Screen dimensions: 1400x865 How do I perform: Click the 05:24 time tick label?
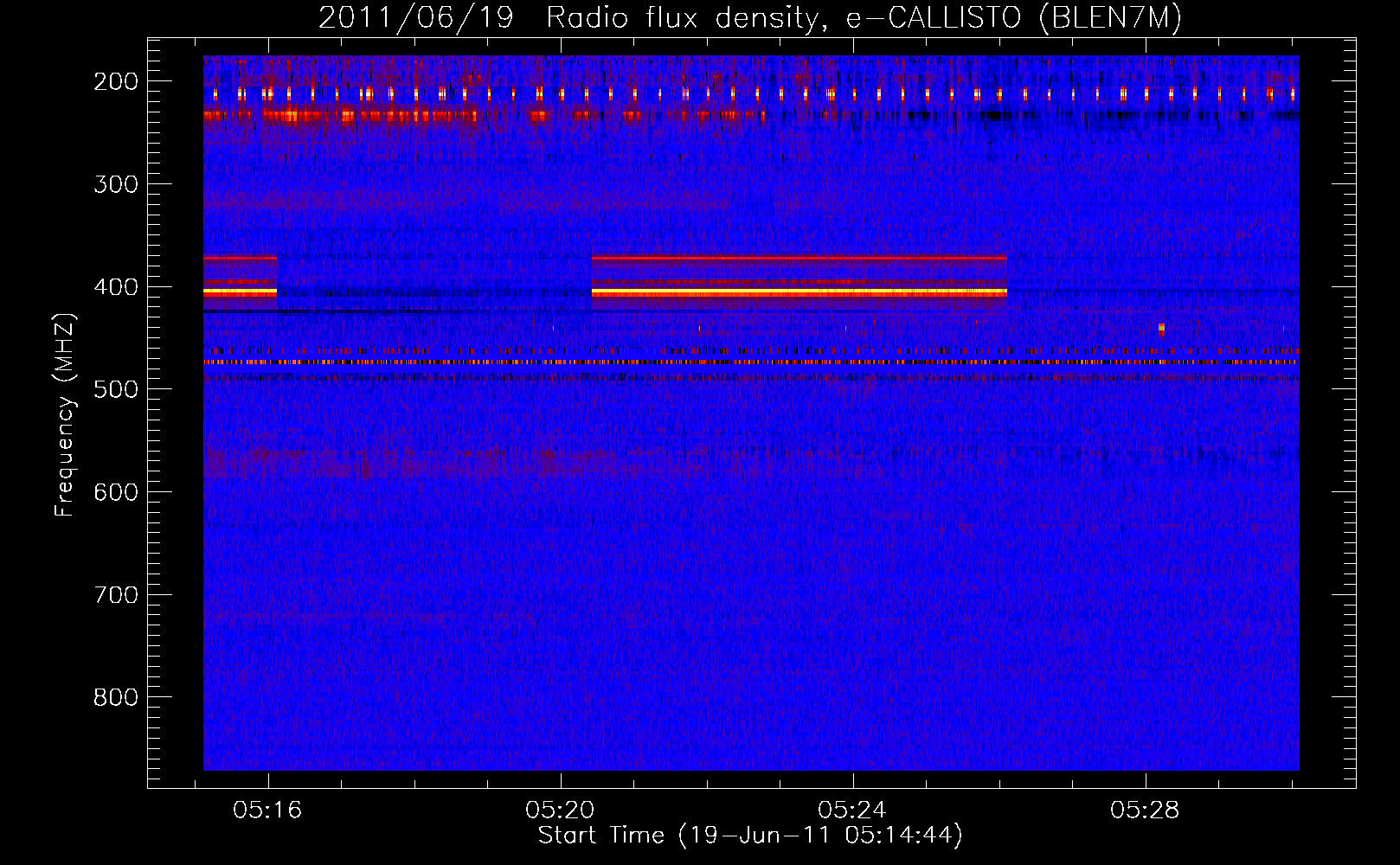pyautogui.click(x=852, y=811)
